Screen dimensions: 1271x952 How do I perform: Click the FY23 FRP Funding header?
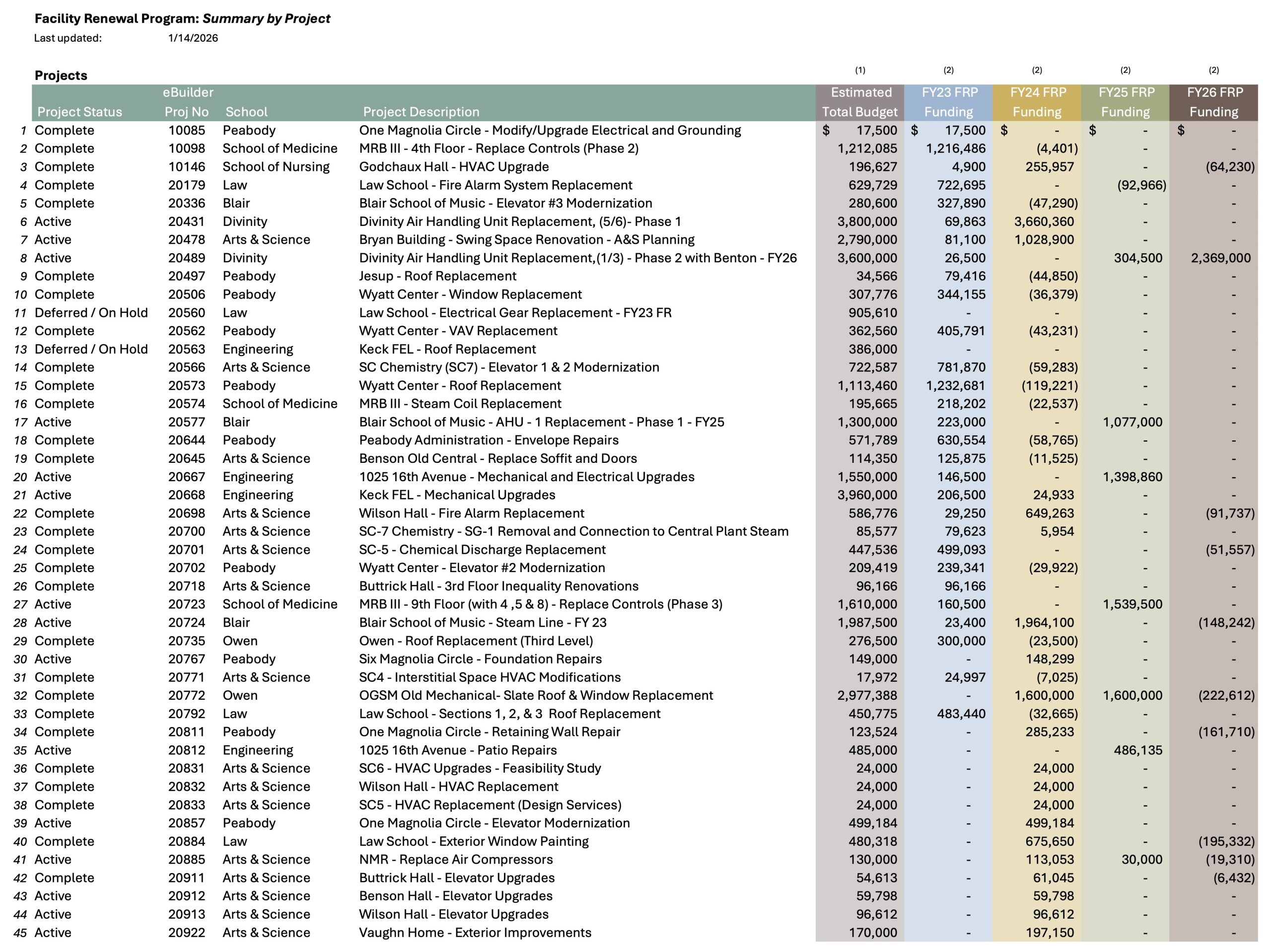(x=949, y=102)
